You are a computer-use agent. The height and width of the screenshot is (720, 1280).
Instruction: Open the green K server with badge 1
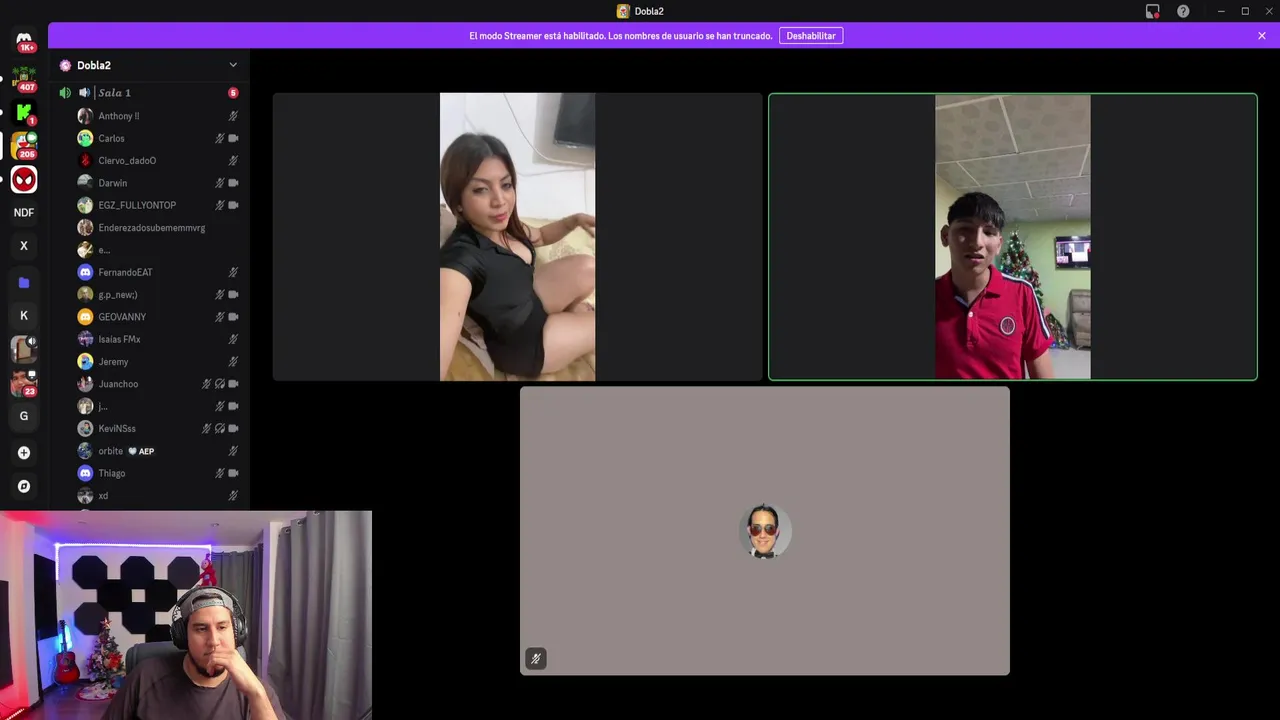click(24, 112)
